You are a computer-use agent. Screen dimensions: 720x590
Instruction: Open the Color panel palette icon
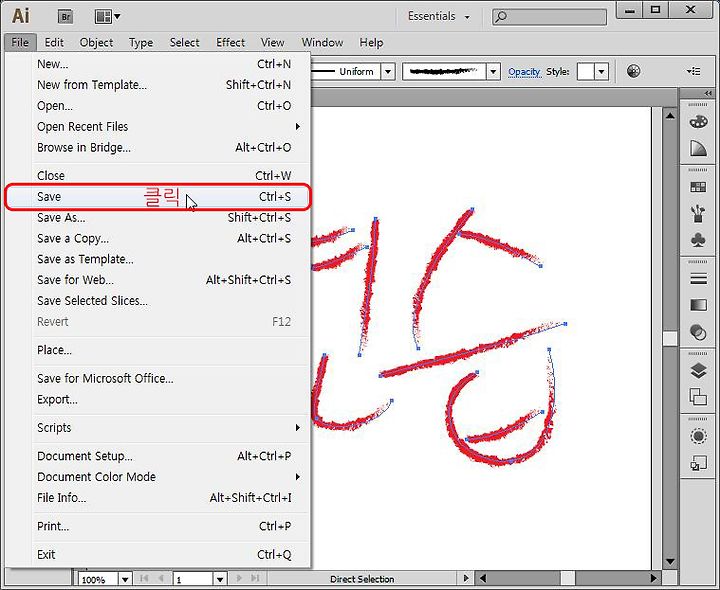pos(698,122)
